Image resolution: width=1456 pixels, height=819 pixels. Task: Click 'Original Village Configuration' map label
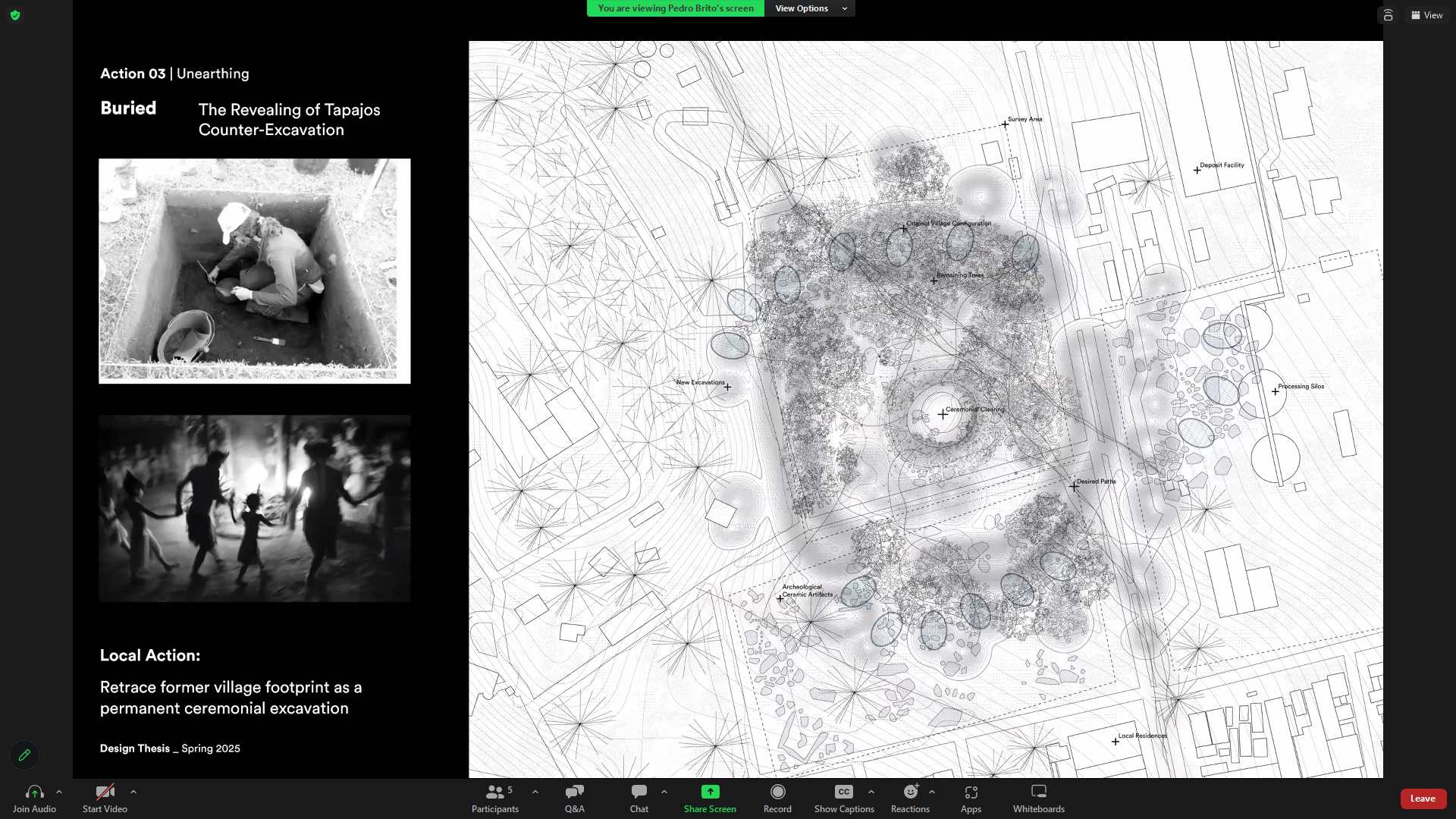click(949, 224)
